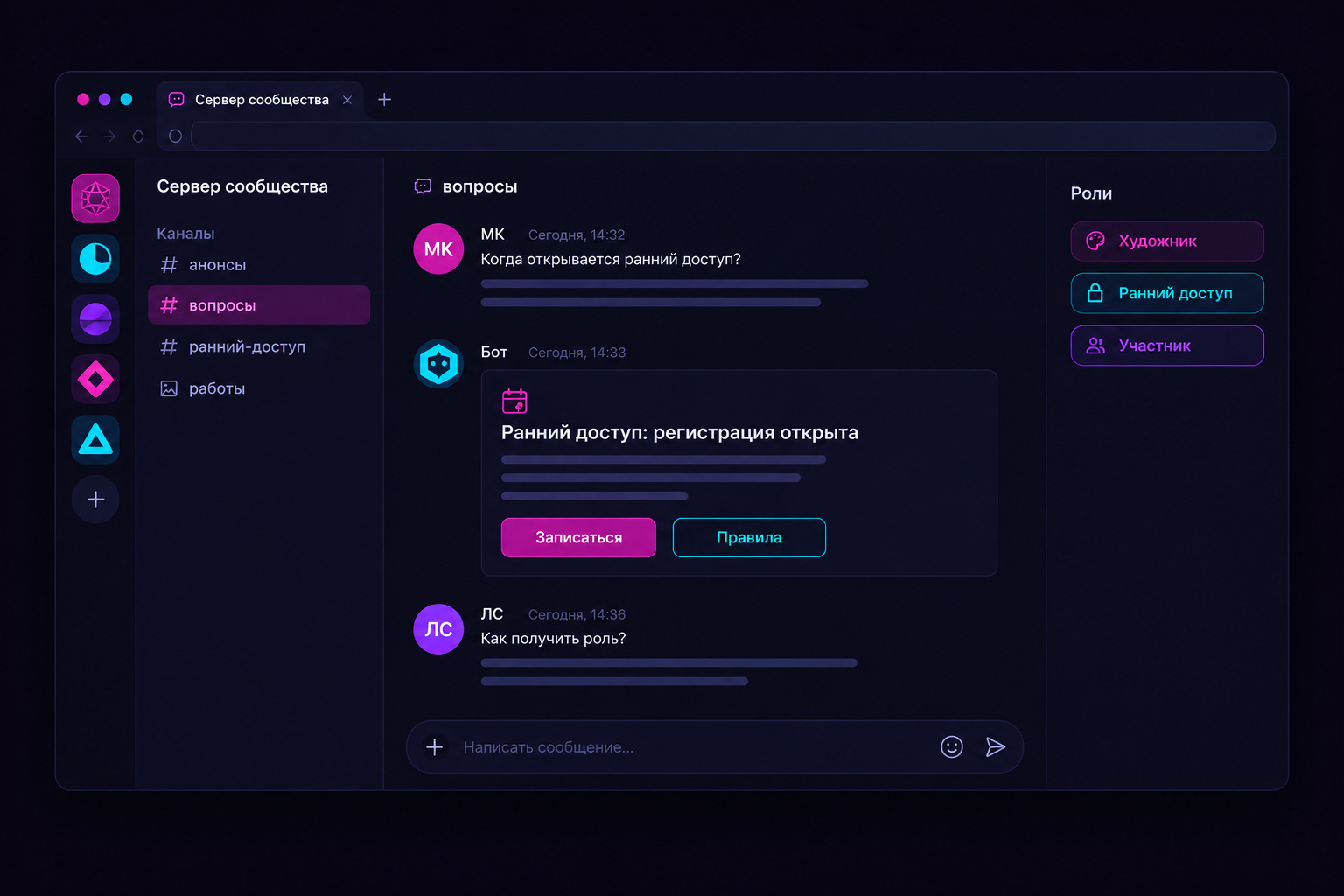1344x896 pixels.
Task: Open the pink diamond server icon
Action: [95, 380]
